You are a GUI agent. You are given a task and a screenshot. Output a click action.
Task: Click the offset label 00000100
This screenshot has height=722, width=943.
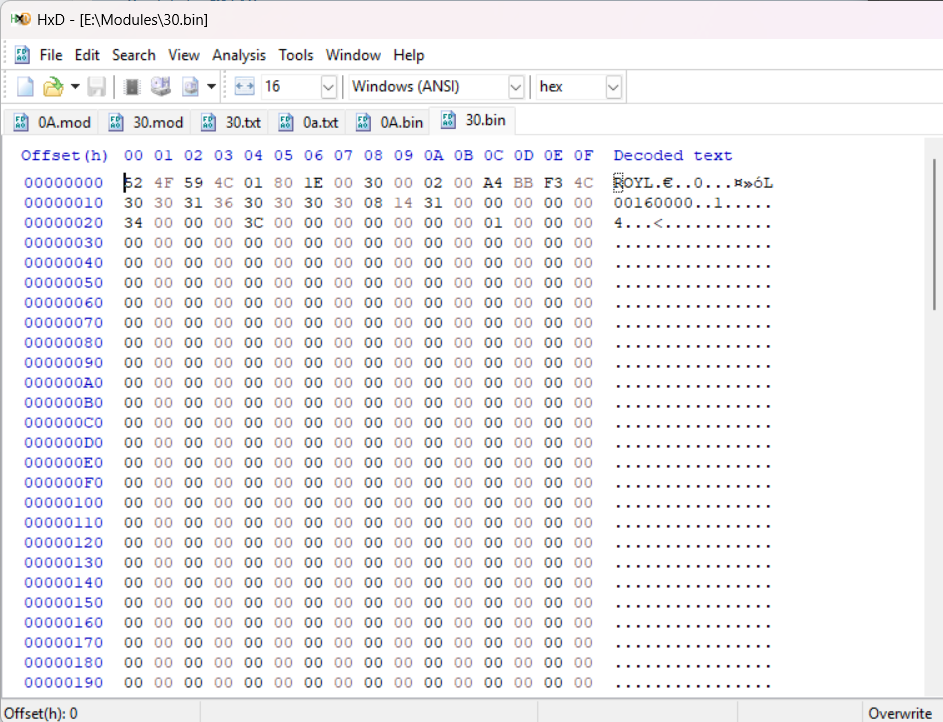point(64,503)
